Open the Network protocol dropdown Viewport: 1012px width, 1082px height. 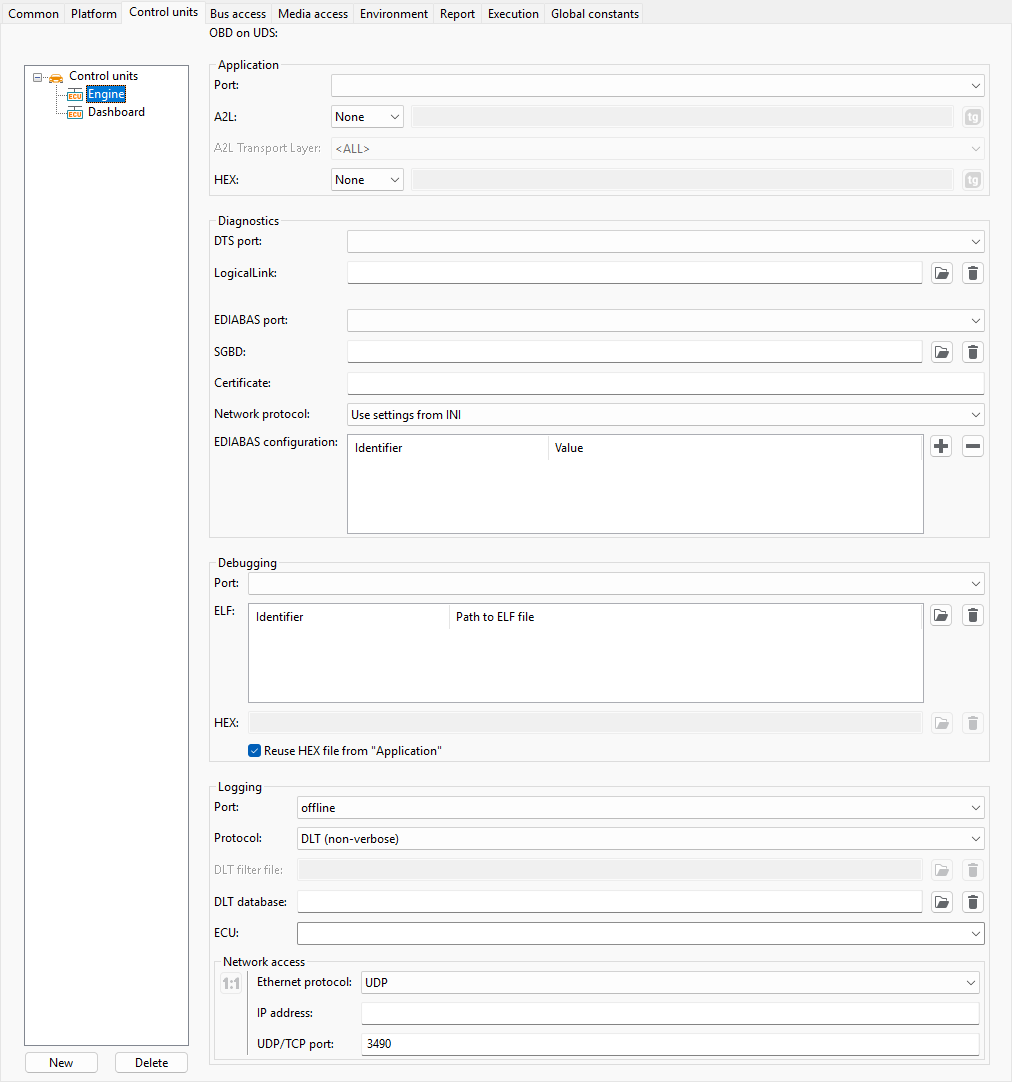tap(666, 415)
